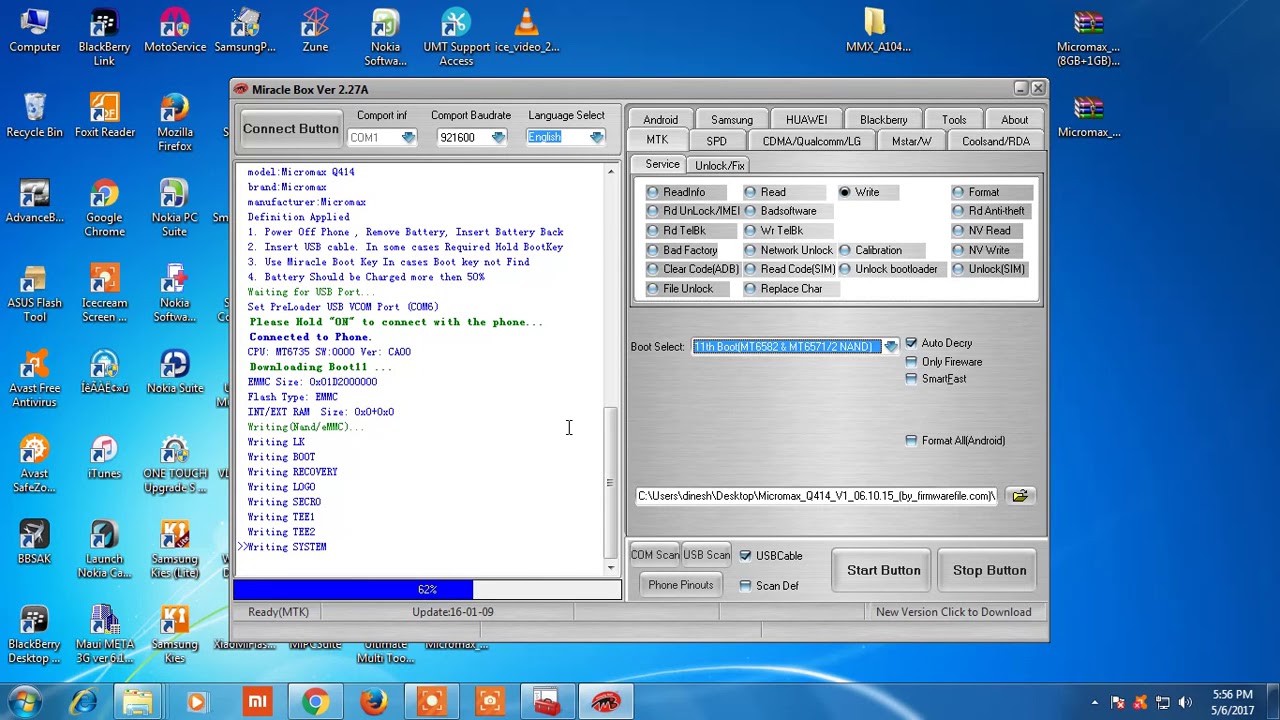
Task: Open Firefox from the taskbar
Action: 373,702
